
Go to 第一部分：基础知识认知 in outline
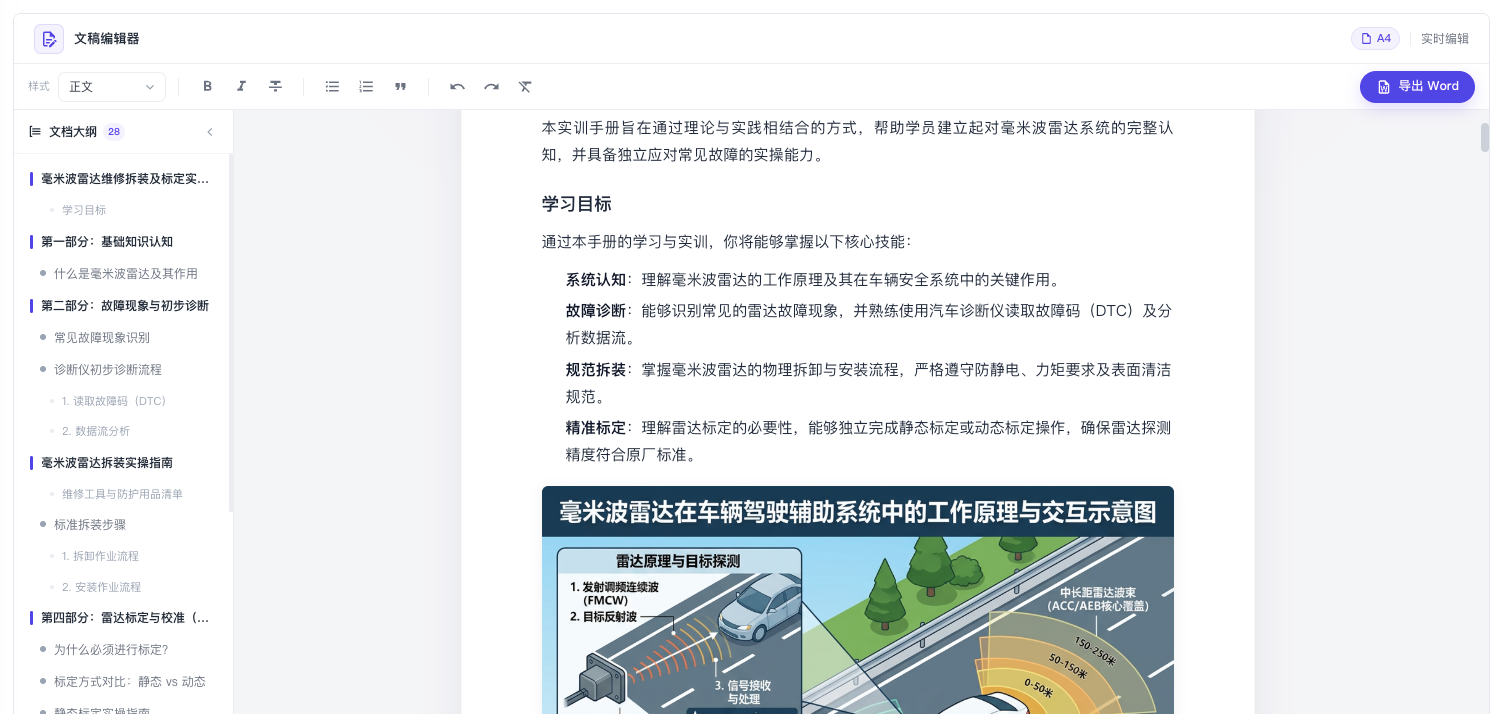pos(107,242)
